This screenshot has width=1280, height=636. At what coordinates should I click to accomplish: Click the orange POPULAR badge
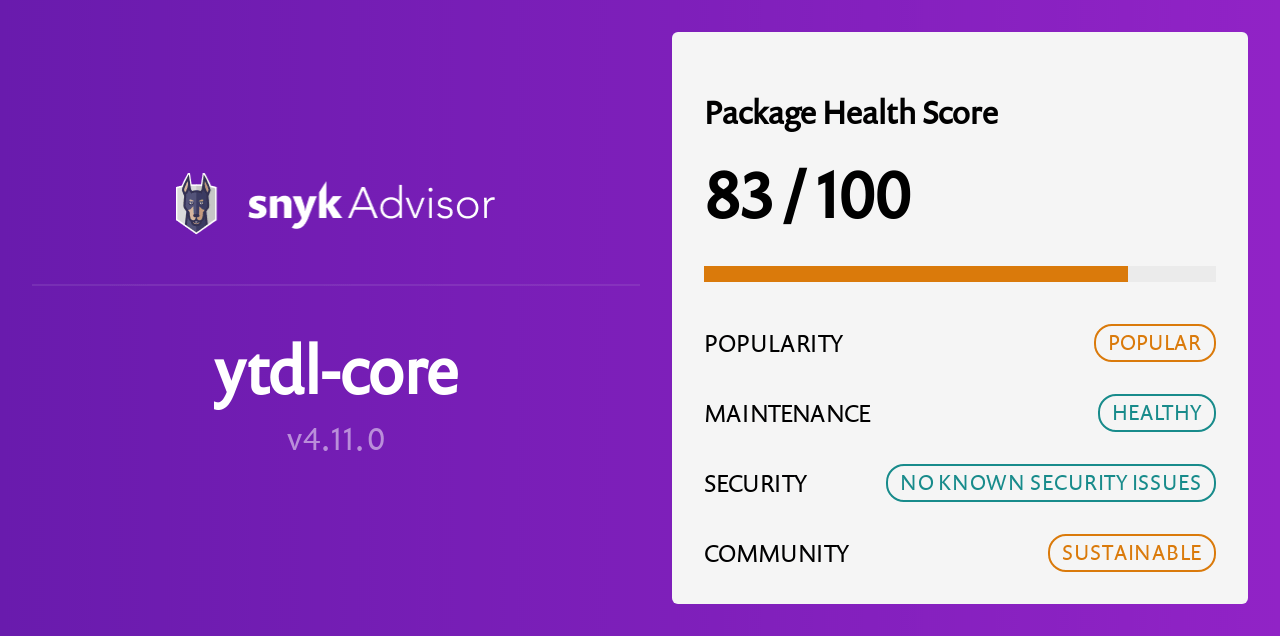[1154, 343]
